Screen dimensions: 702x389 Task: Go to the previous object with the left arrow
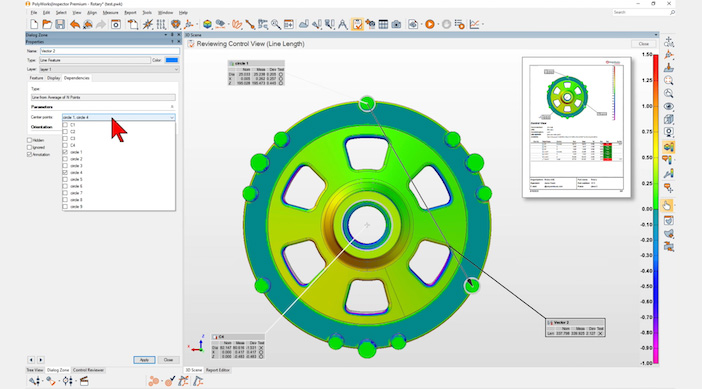tap(31, 360)
